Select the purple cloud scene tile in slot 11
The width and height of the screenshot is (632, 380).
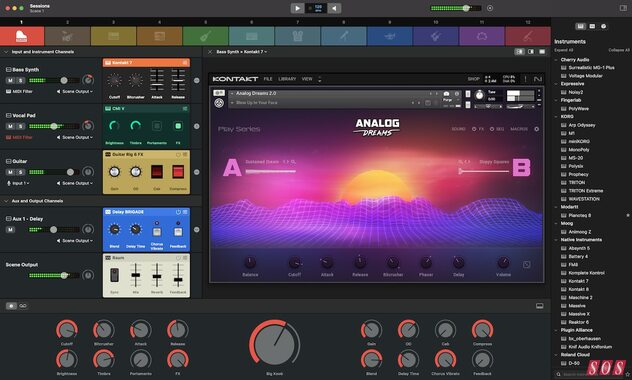[482, 36]
